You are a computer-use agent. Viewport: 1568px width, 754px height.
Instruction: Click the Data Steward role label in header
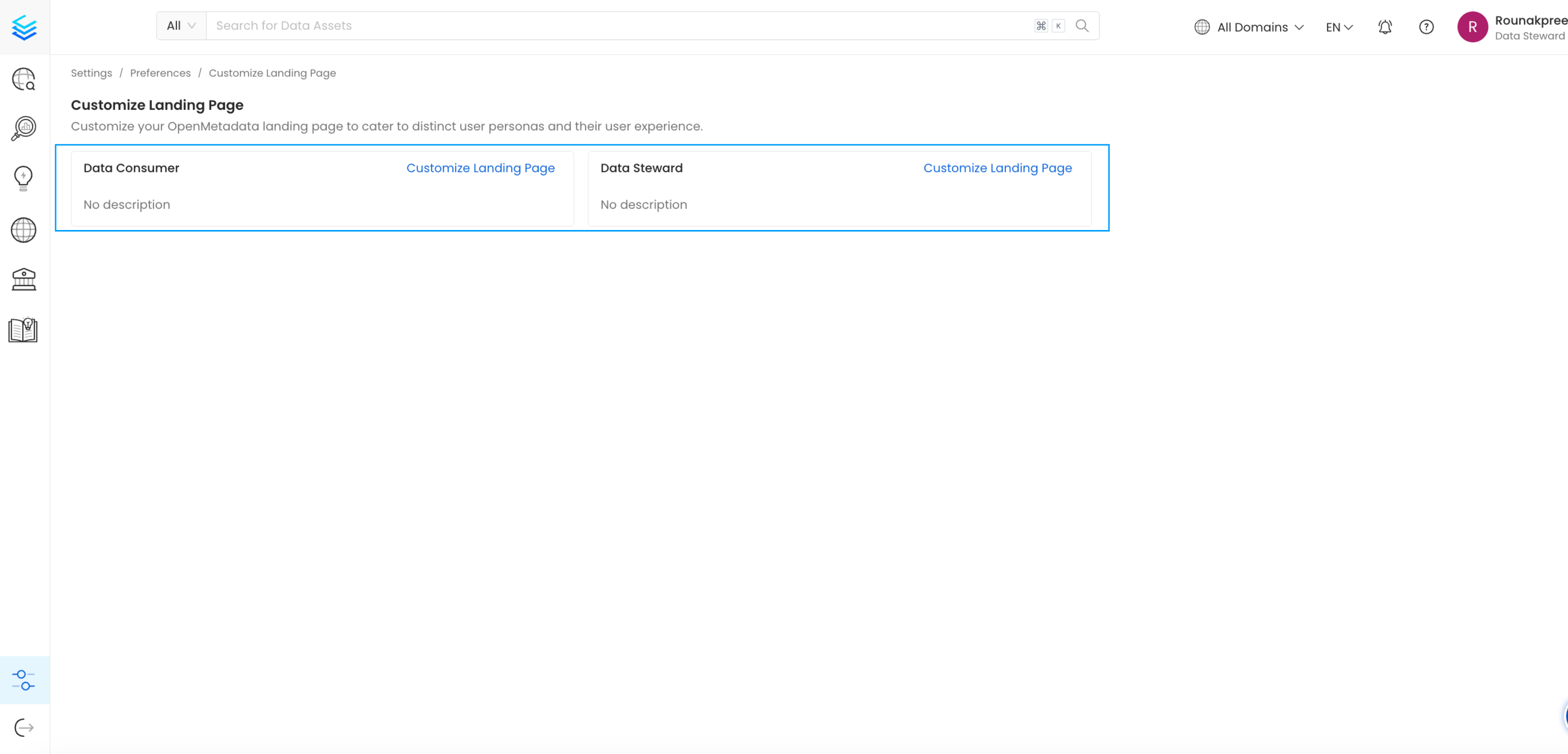[x=1529, y=36]
